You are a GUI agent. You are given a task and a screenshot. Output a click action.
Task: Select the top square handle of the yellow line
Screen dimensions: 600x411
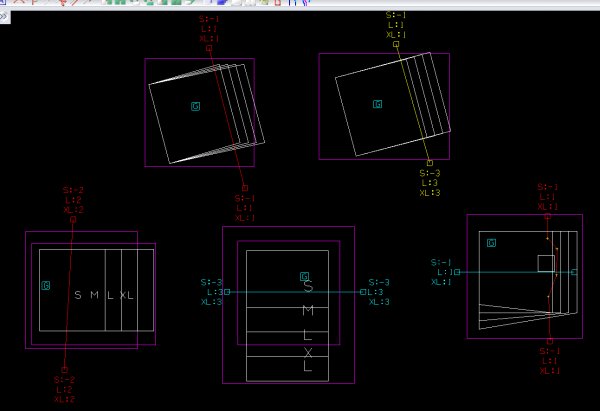396,45
